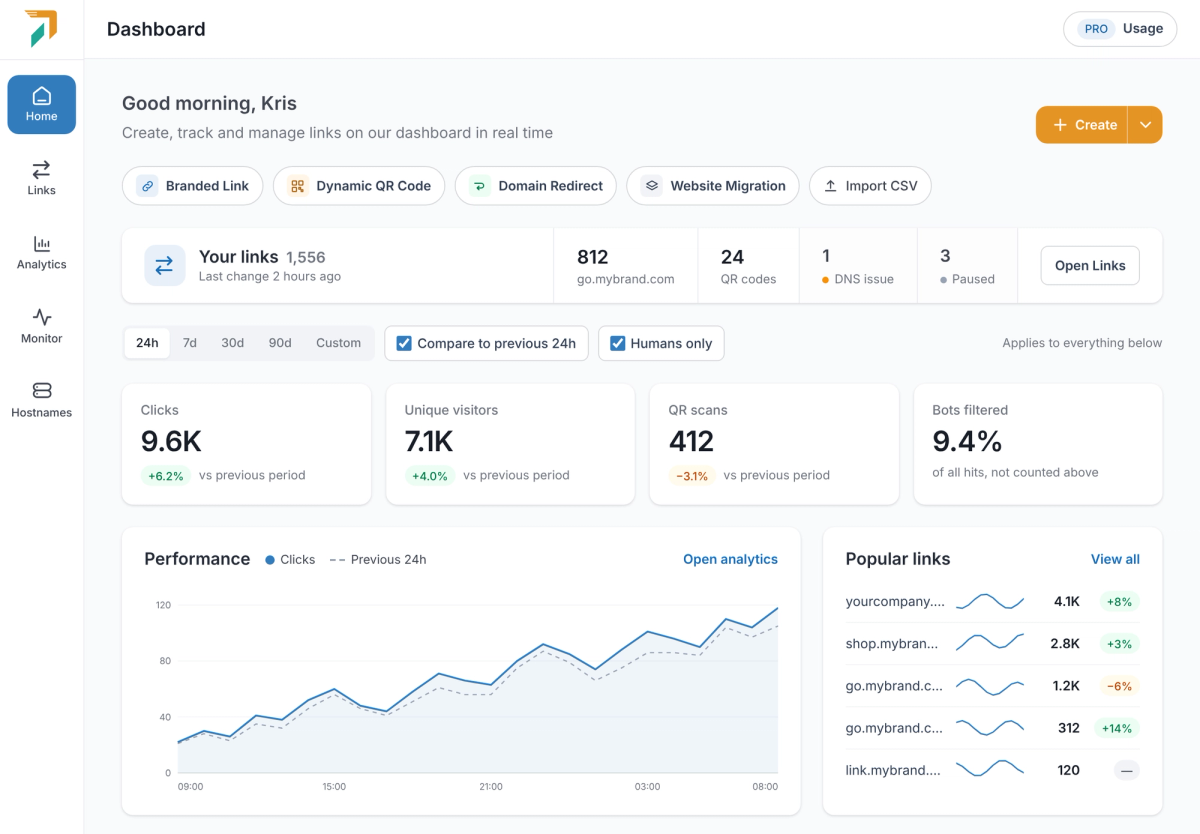This screenshot has width=1200, height=834.
Task: Go to Links in the sidebar
Action: [x=41, y=178]
